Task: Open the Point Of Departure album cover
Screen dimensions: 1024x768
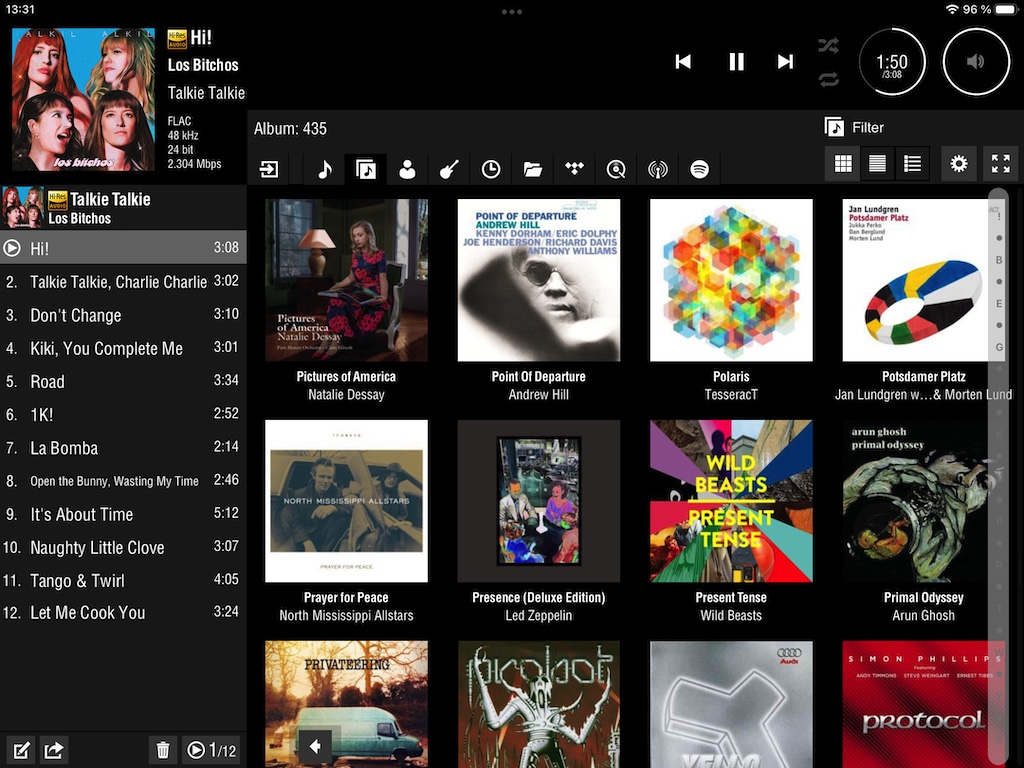Action: [x=539, y=280]
